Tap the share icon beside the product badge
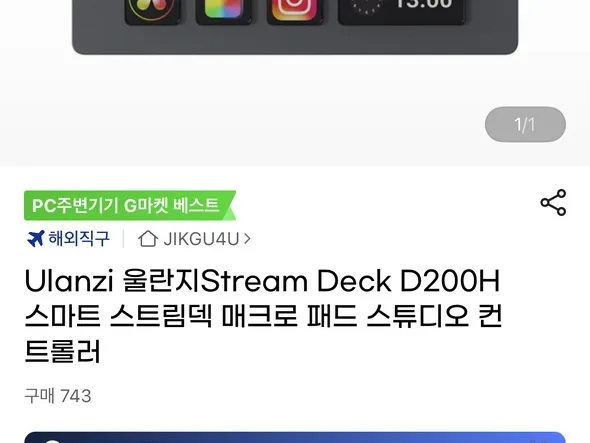Image resolution: width=590 pixels, height=443 pixels. coord(553,202)
